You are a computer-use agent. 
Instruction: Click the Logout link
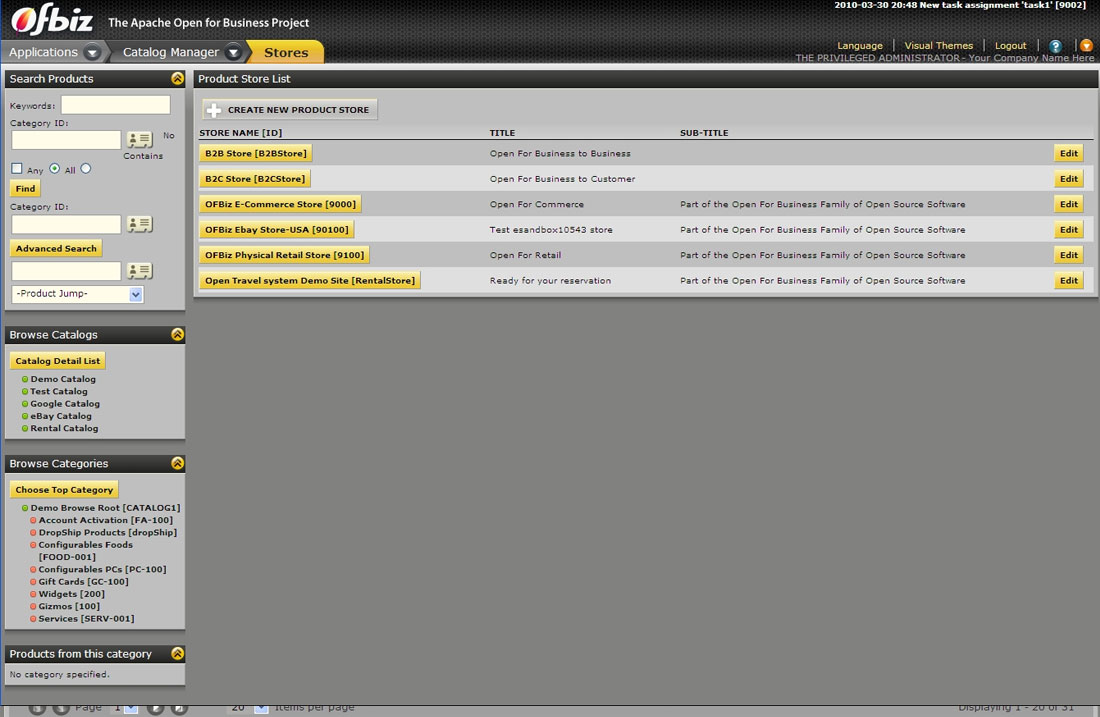click(x=1010, y=46)
